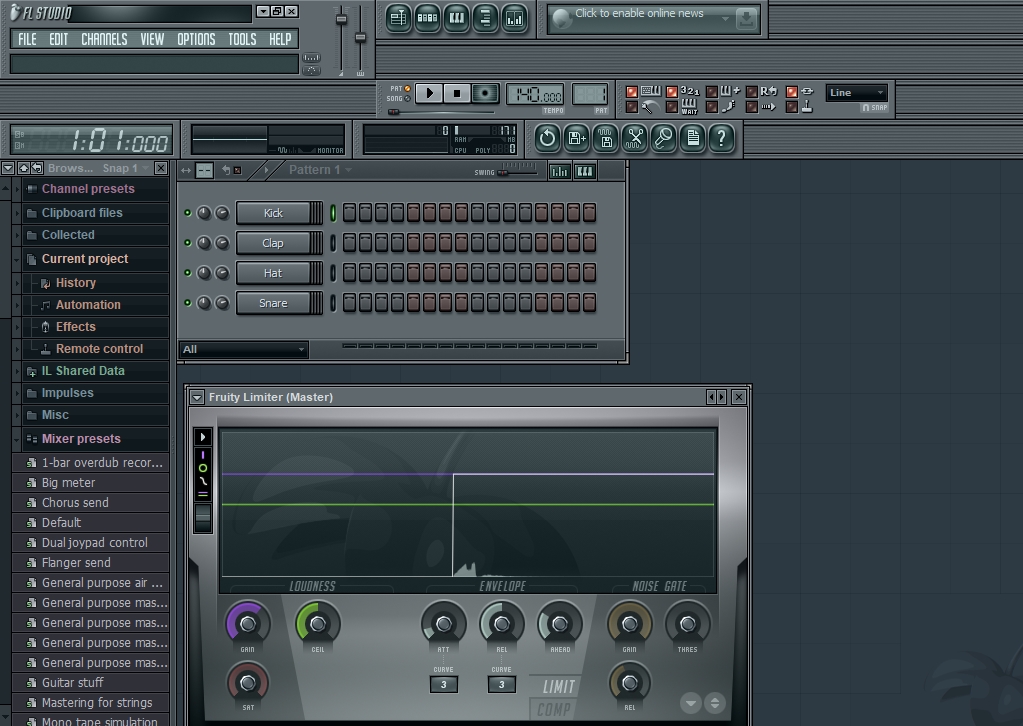The width and height of the screenshot is (1023, 726).
Task: Enable Song mode radio button
Action: coord(408,99)
